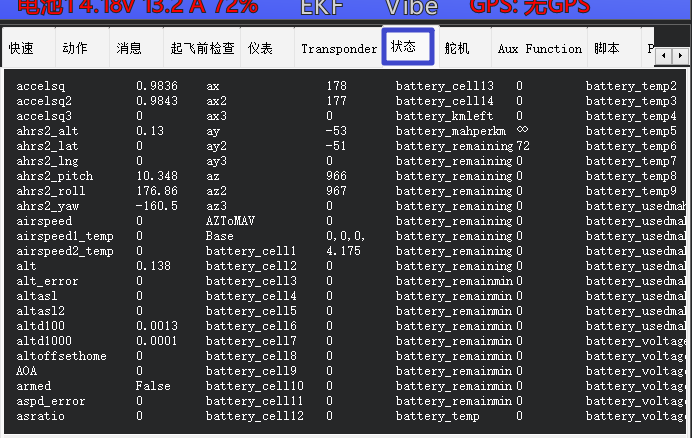Open the 起飞前检查 tab

pos(202,48)
